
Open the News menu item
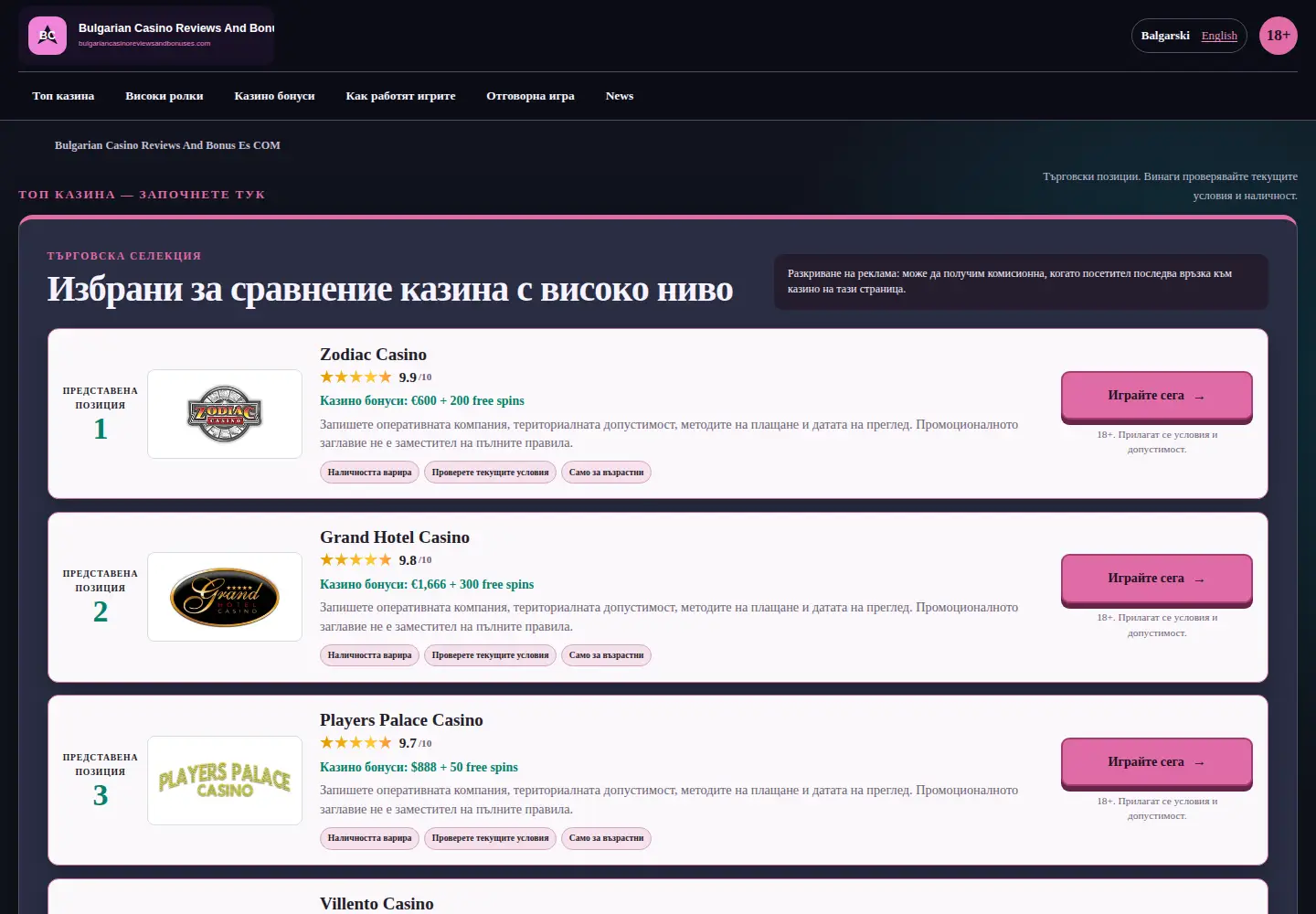pos(620,96)
